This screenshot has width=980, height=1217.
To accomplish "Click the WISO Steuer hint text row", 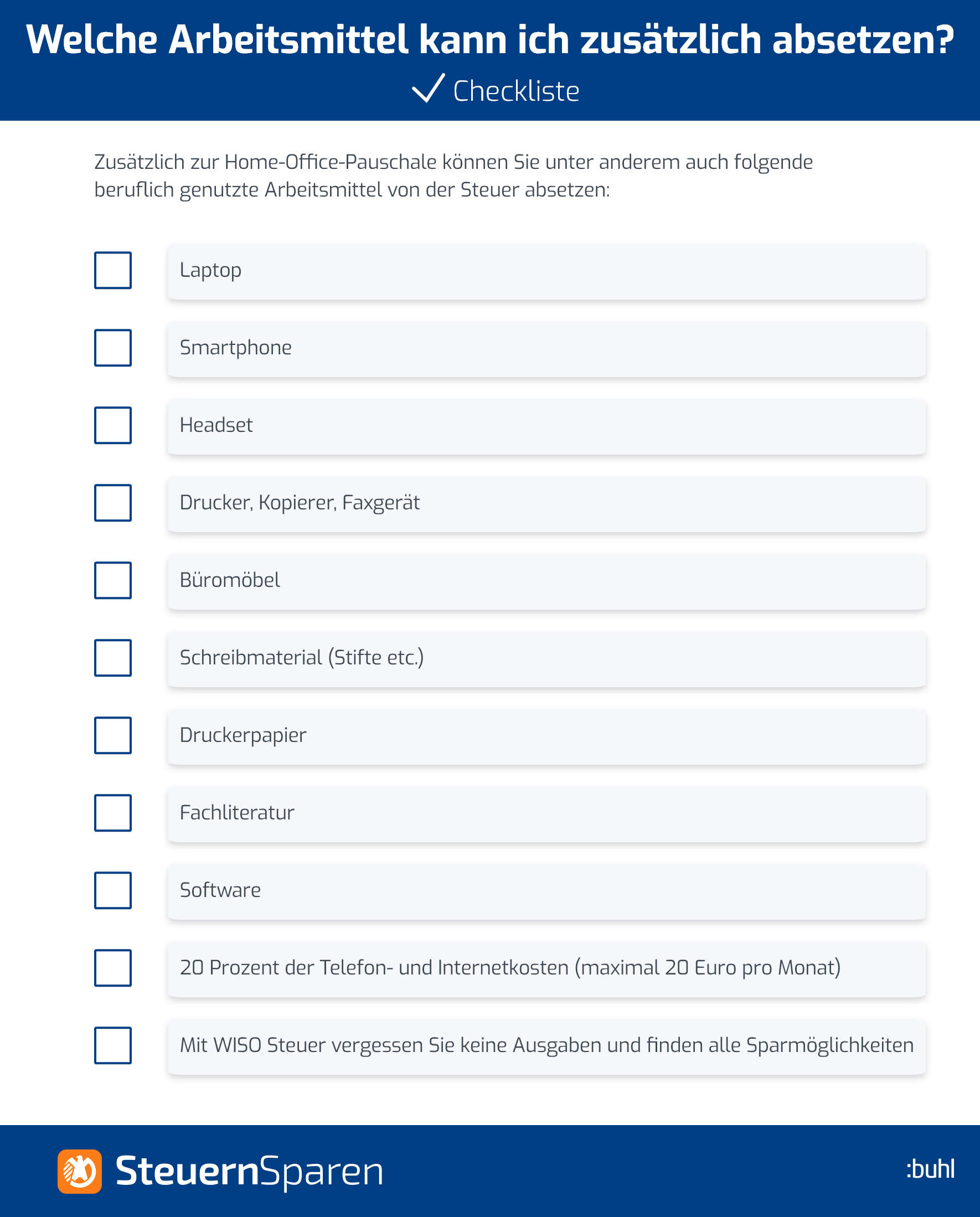I will click(x=546, y=1046).
